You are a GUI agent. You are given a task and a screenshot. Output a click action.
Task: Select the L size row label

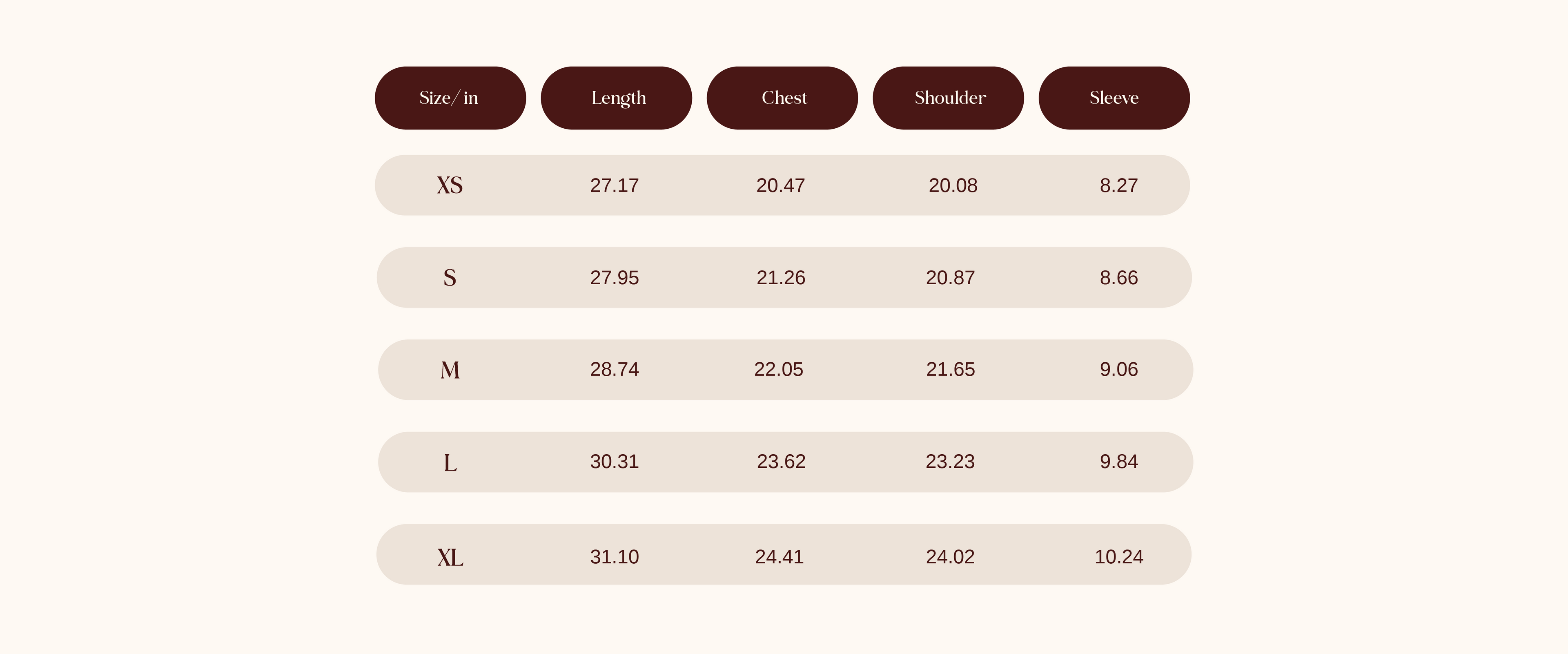(x=450, y=462)
